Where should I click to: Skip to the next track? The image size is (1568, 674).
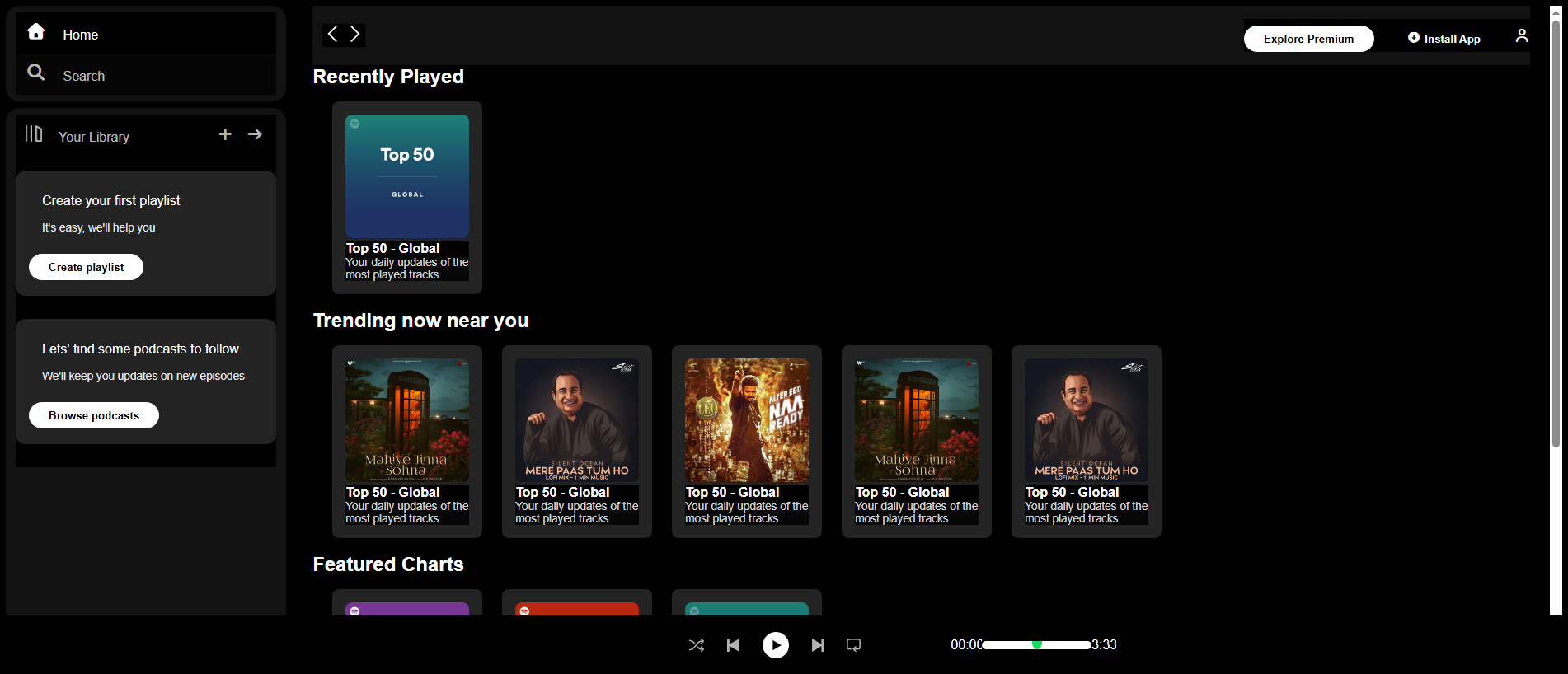pyautogui.click(x=817, y=645)
